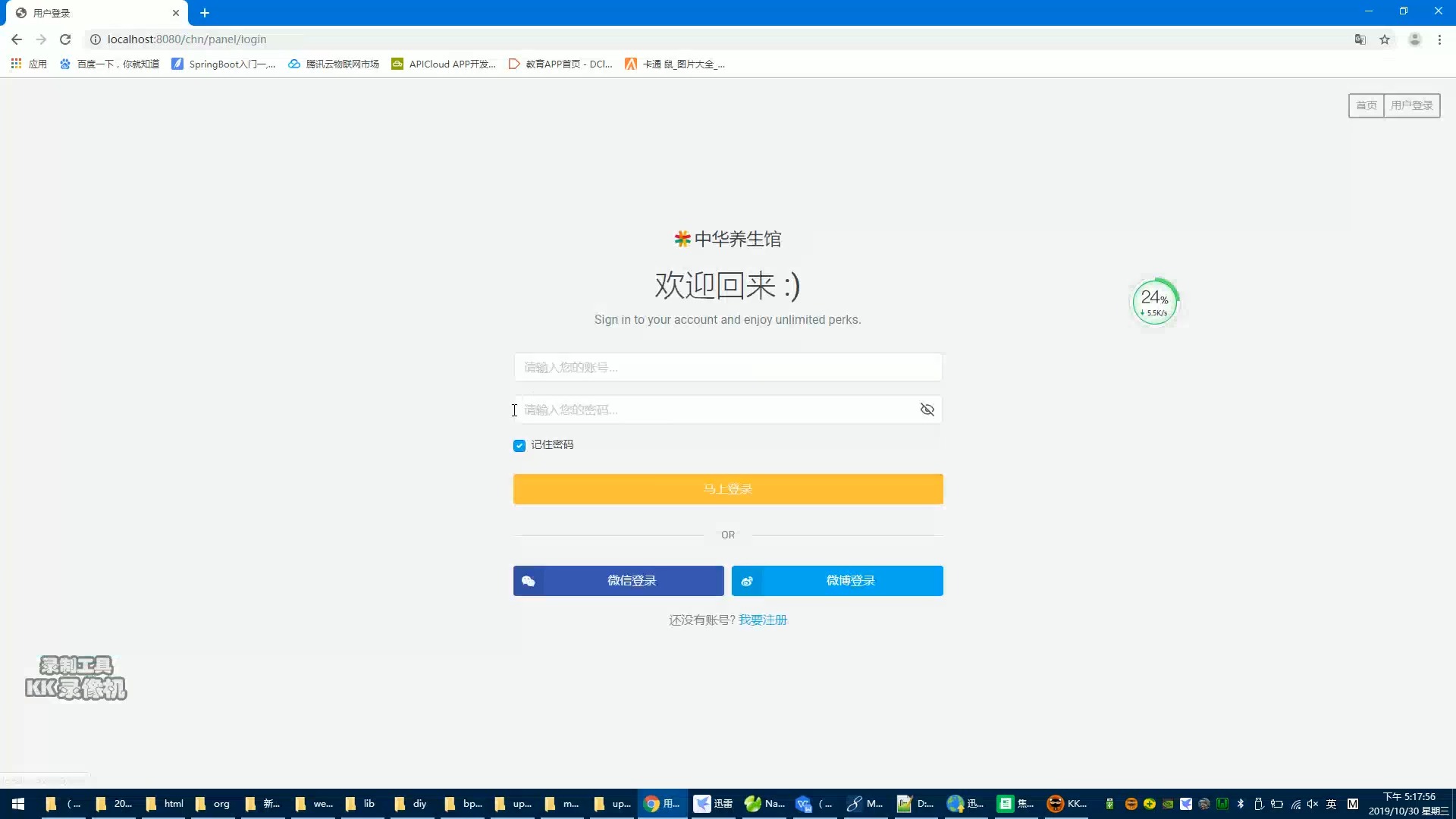Click the account input field
Screen dimensions: 1456x819
click(x=728, y=367)
